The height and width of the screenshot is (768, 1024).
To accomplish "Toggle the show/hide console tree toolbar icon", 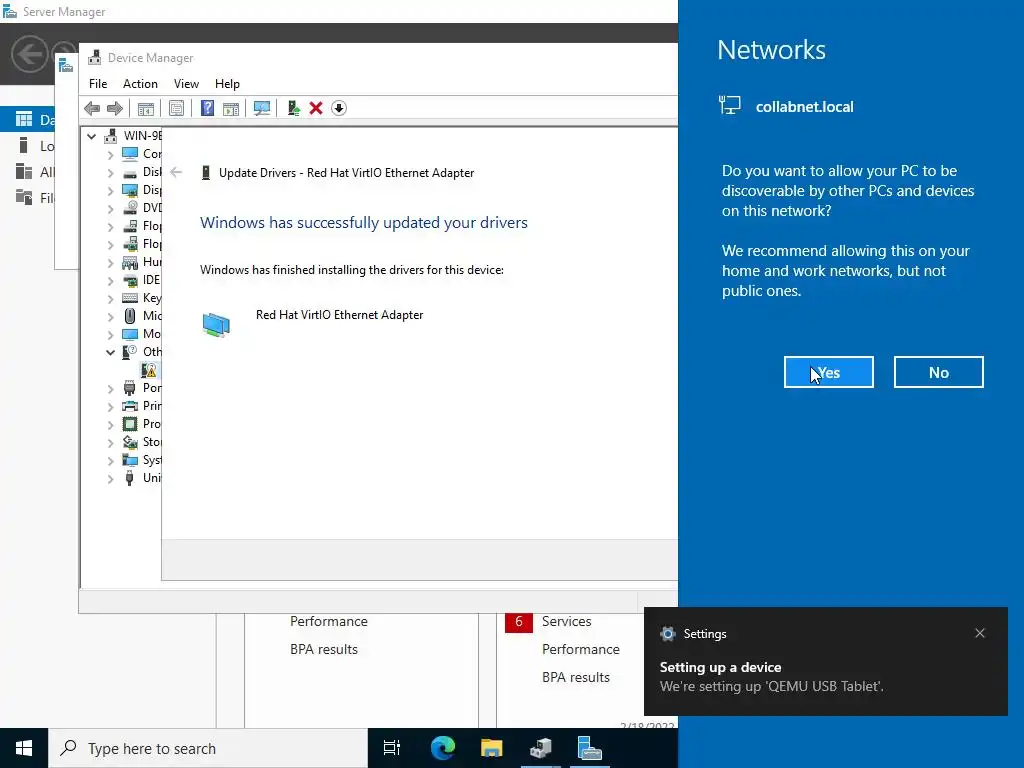I will pyautogui.click(x=146, y=108).
